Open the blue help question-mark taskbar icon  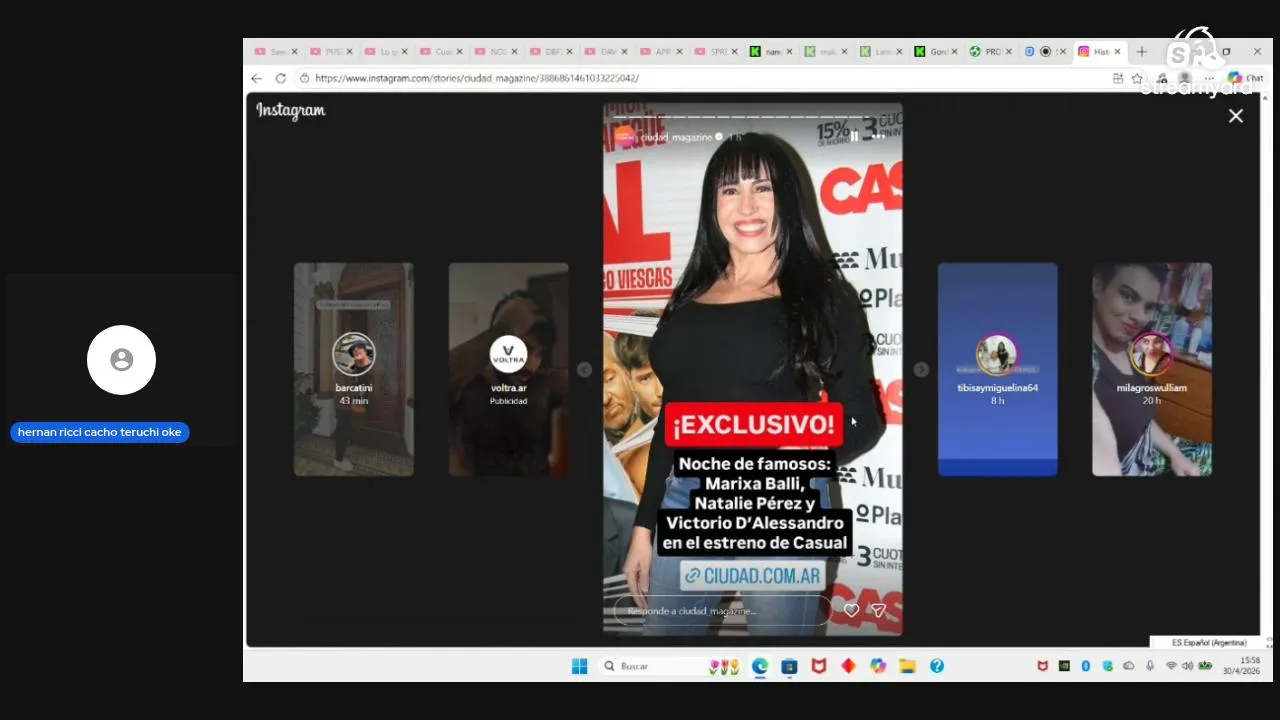[937, 666]
